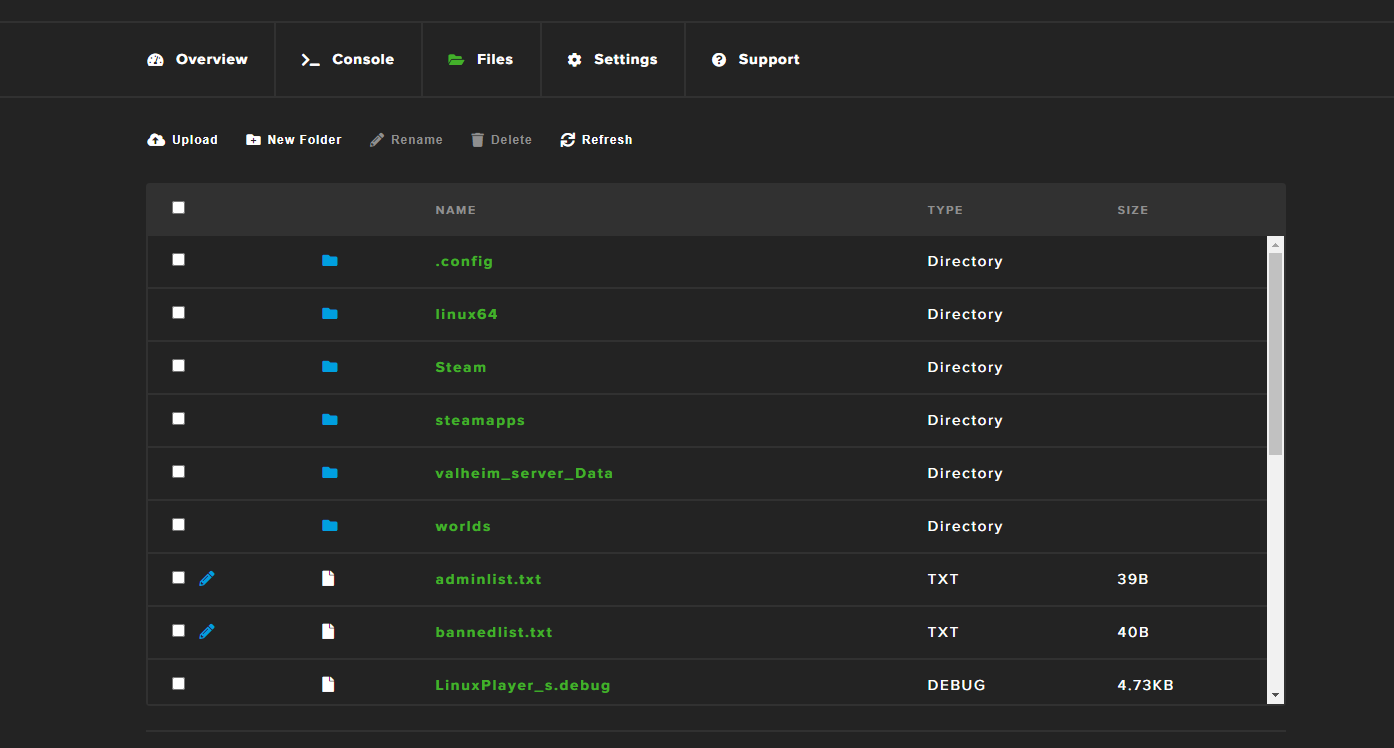This screenshot has width=1394, height=748.
Task: Switch to the Overview tab
Action: point(198,60)
